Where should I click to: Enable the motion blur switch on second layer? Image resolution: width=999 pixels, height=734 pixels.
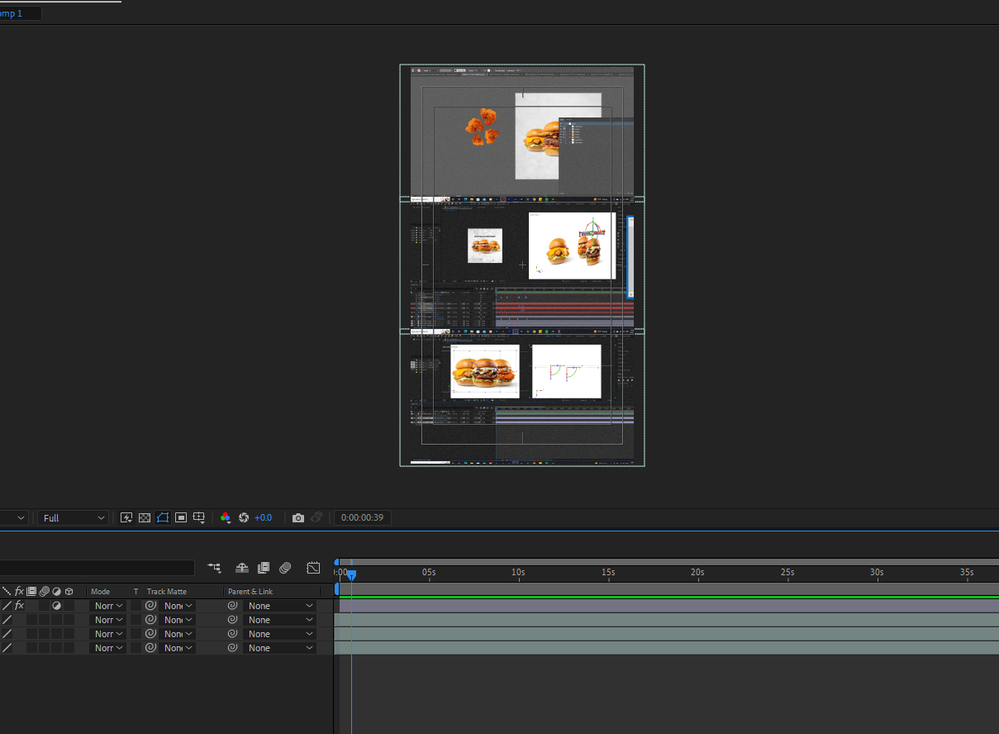44,619
